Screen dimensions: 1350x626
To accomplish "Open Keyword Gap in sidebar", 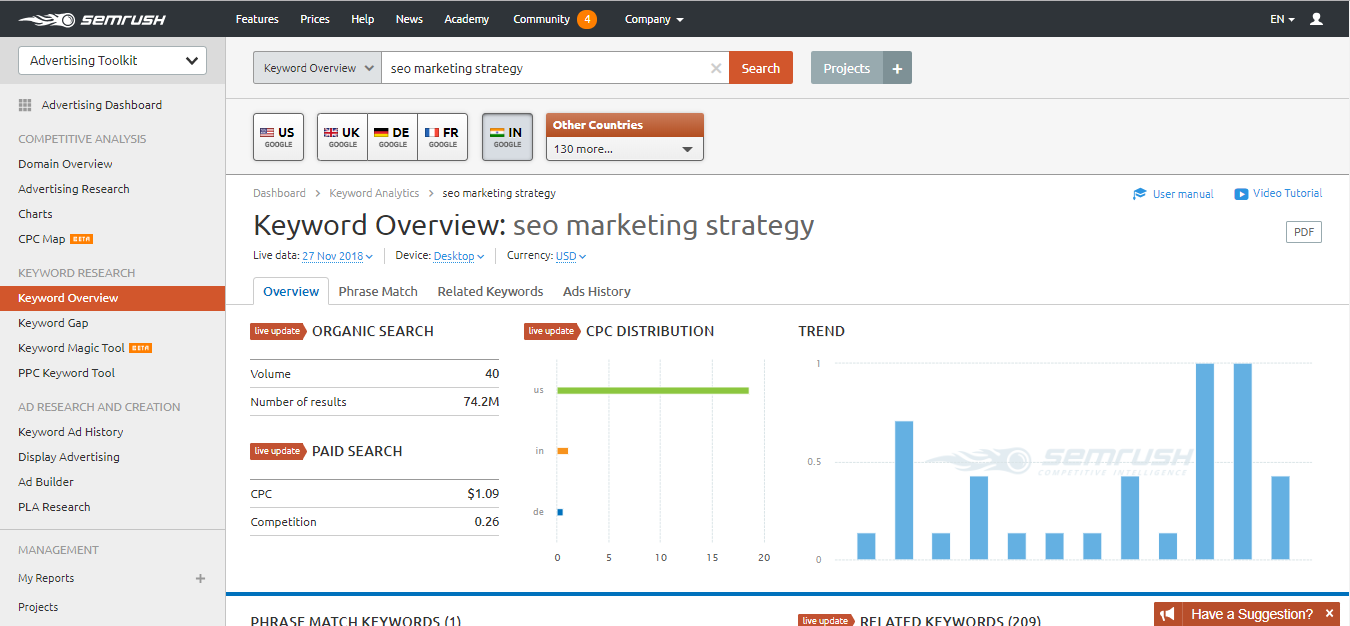I will (53, 323).
